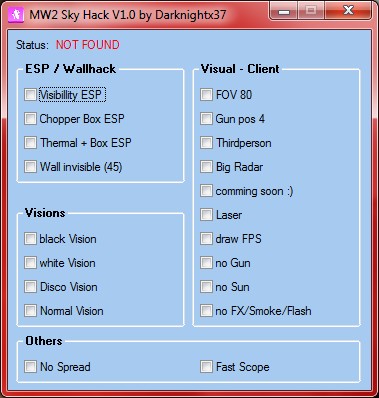Click the Others group heading
This screenshot has height=398, width=379.
[44, 341]
